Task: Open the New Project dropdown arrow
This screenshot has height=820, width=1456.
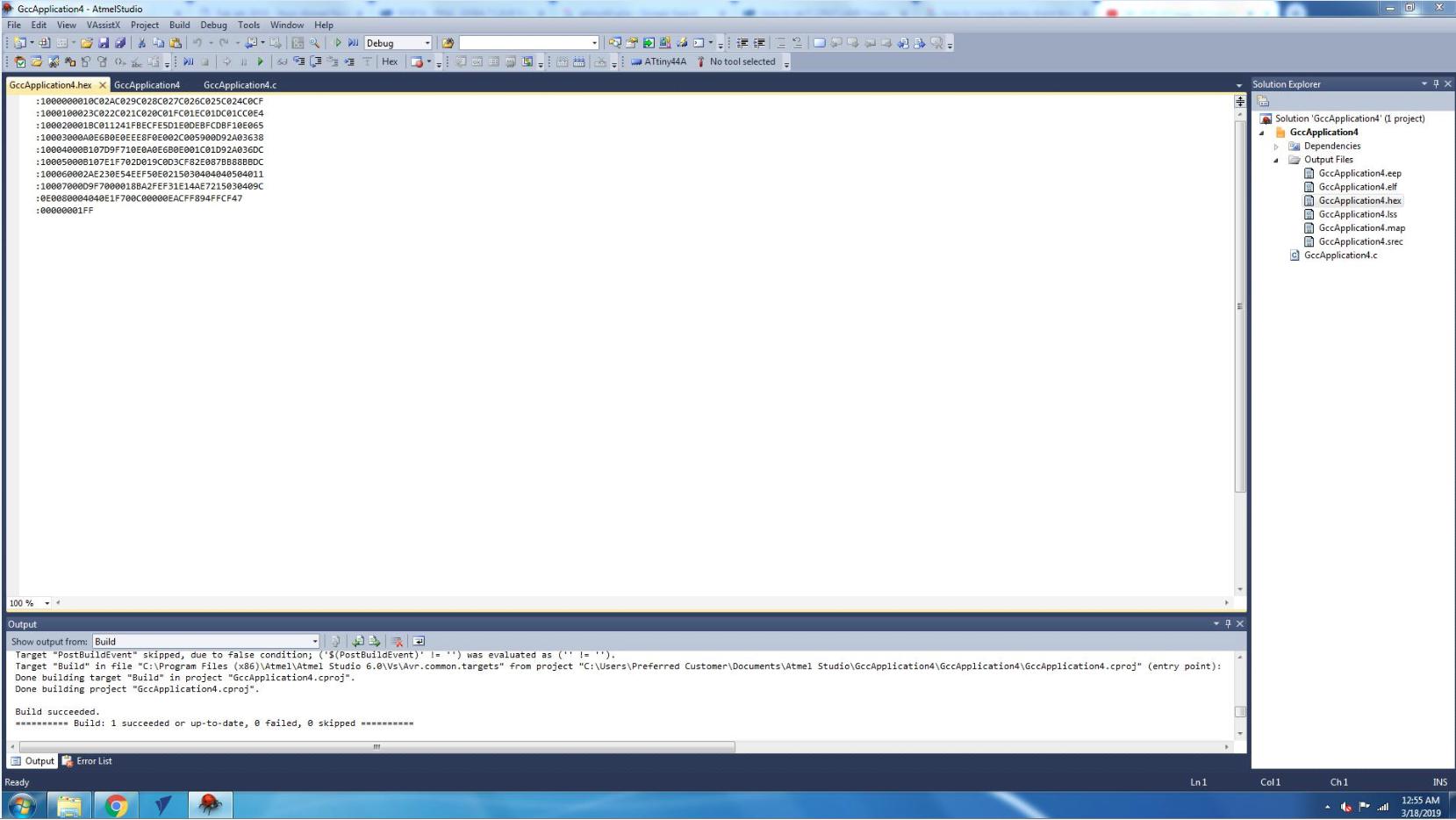Action: pos(32,43)
